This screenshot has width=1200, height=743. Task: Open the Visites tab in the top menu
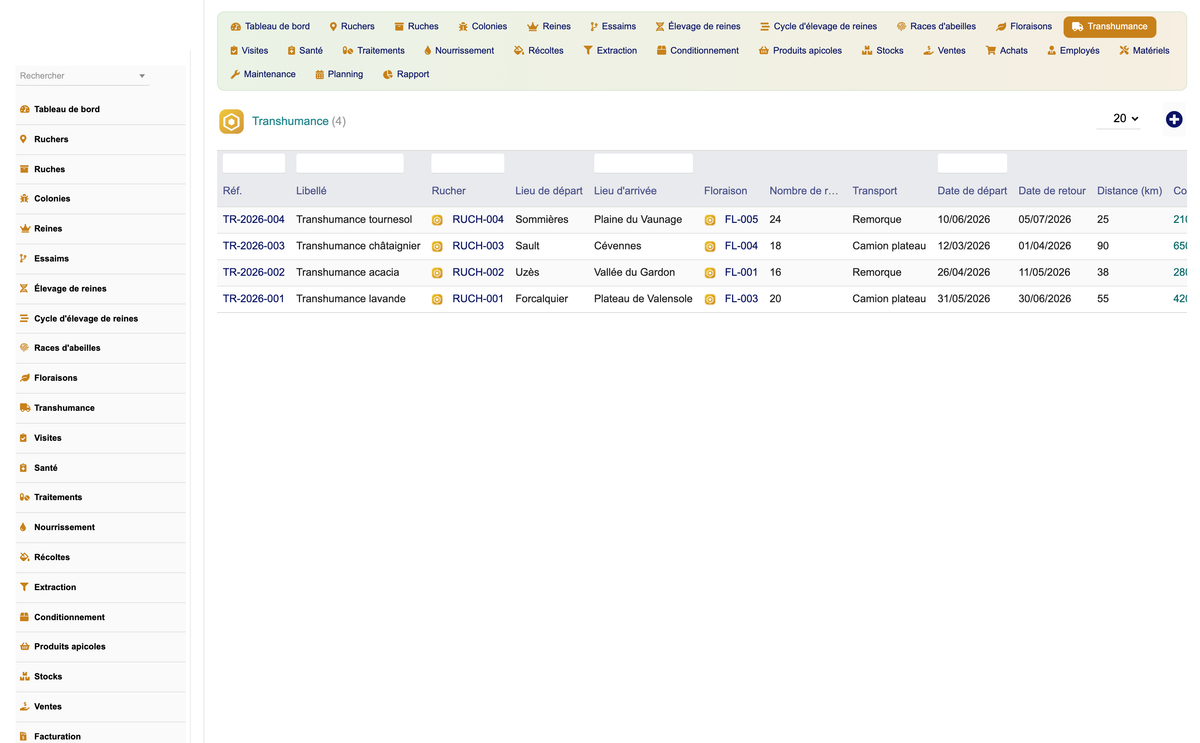(249, 50)
